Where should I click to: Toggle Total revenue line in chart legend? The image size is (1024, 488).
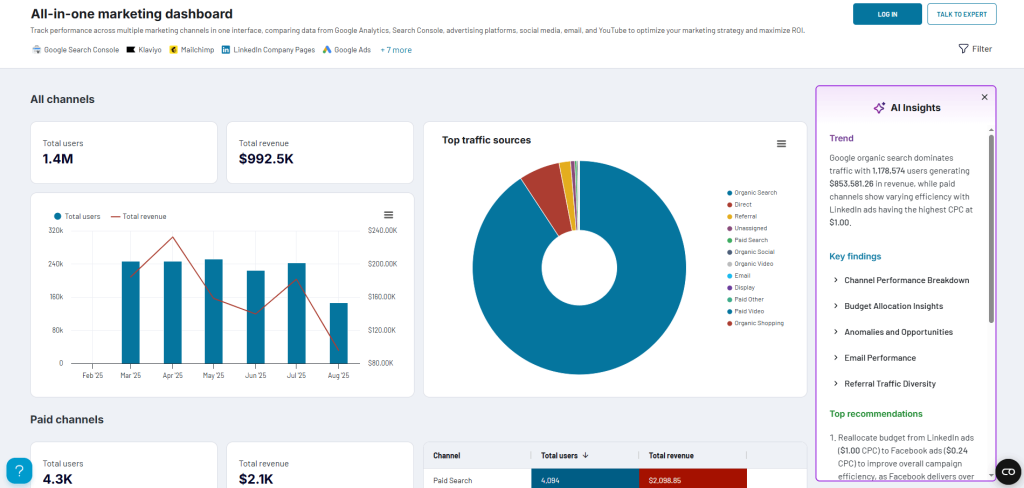(138, 216)
